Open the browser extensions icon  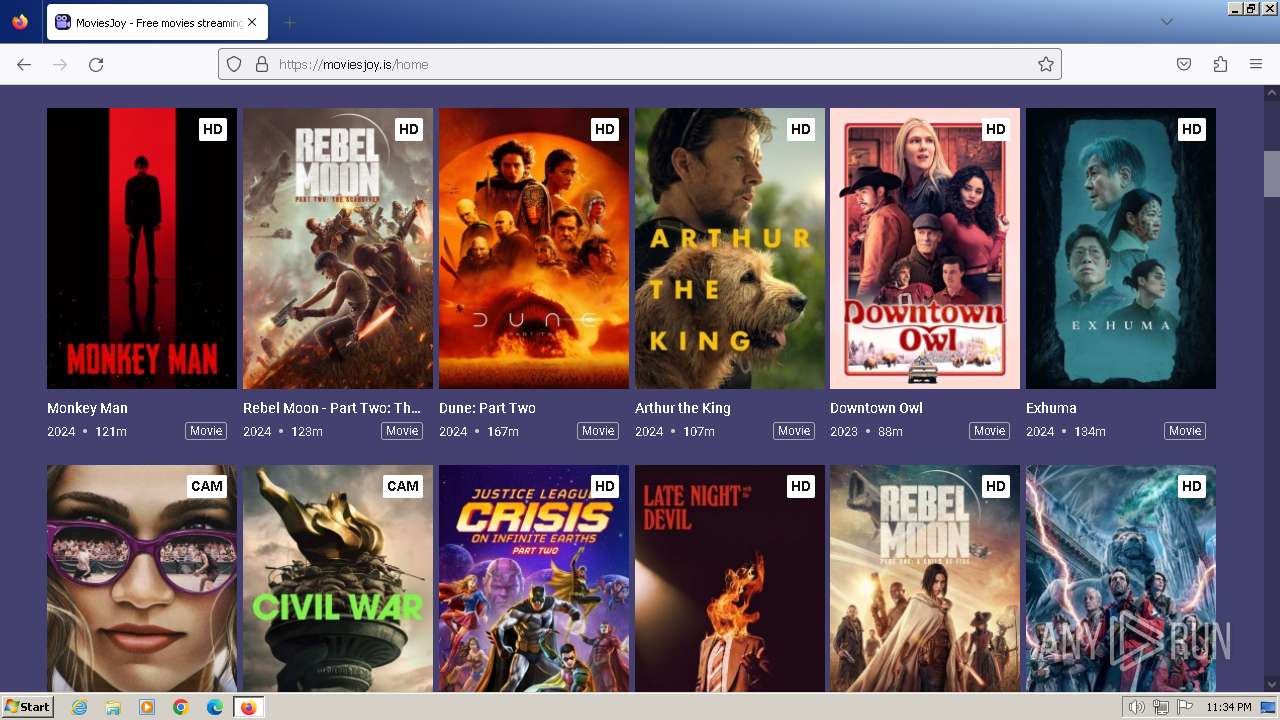(1220, 64)
